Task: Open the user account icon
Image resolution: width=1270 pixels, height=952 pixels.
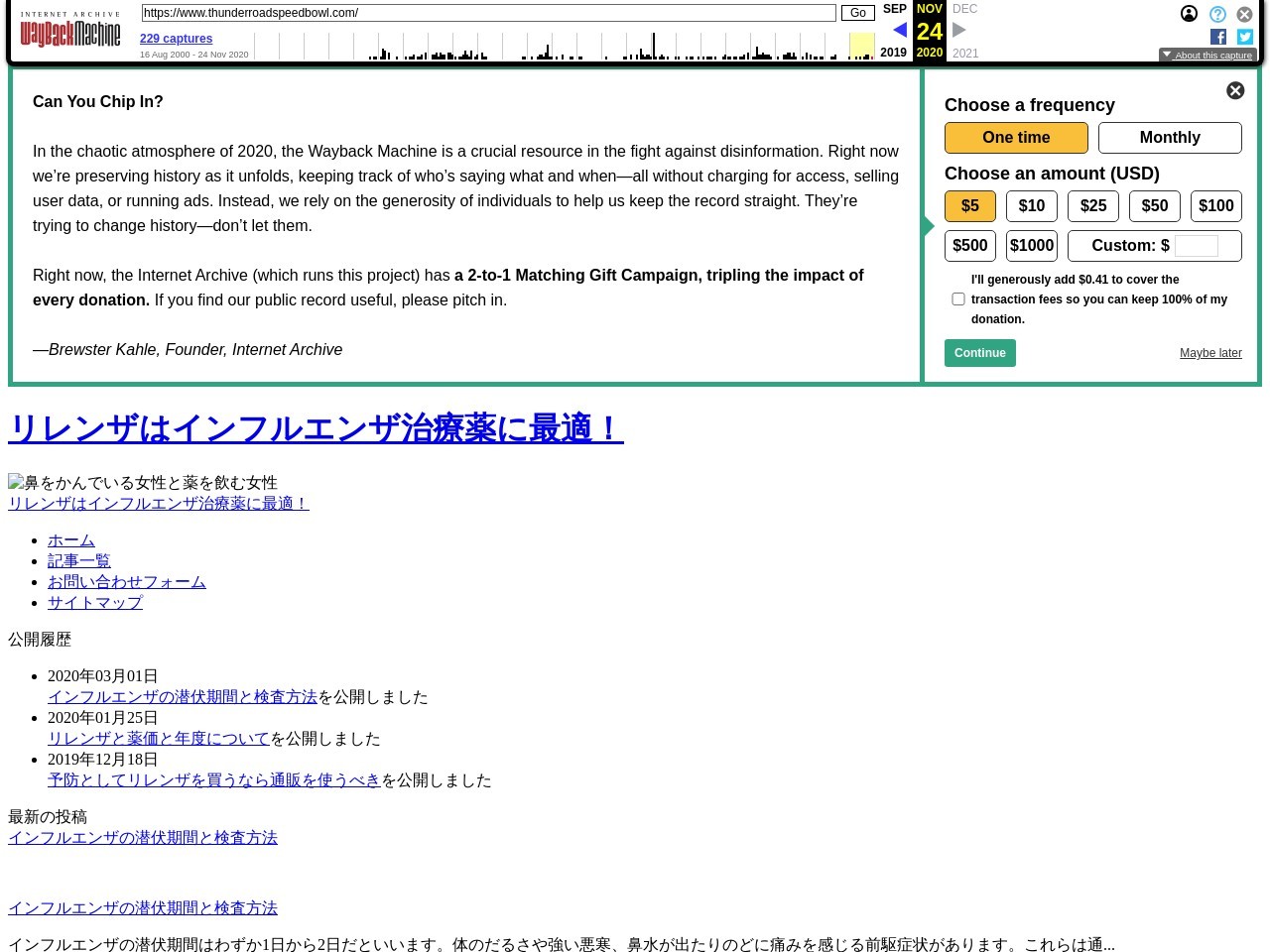Action: click(1189, 14)
